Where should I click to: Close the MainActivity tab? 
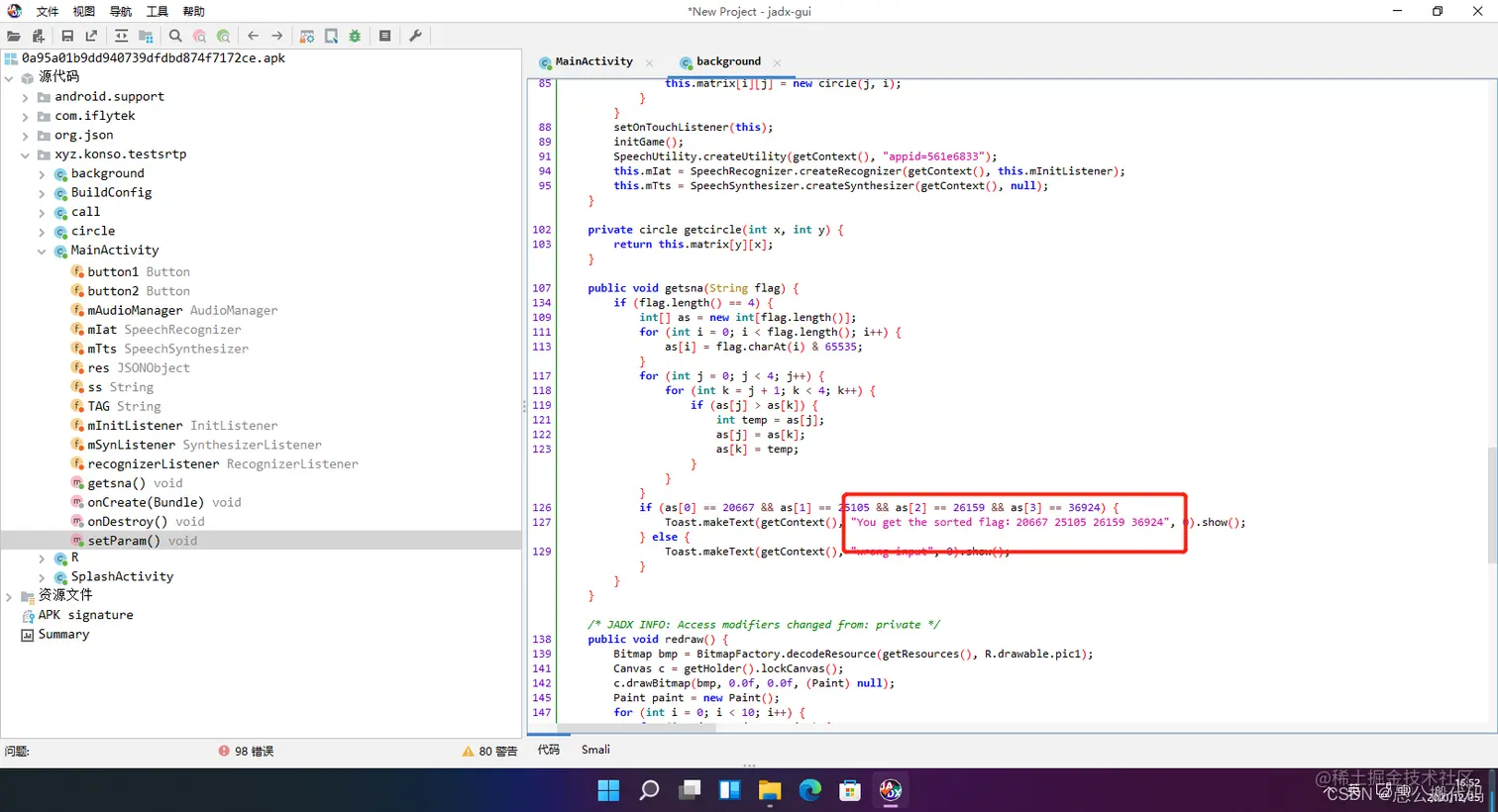click(x=649, y=62)
